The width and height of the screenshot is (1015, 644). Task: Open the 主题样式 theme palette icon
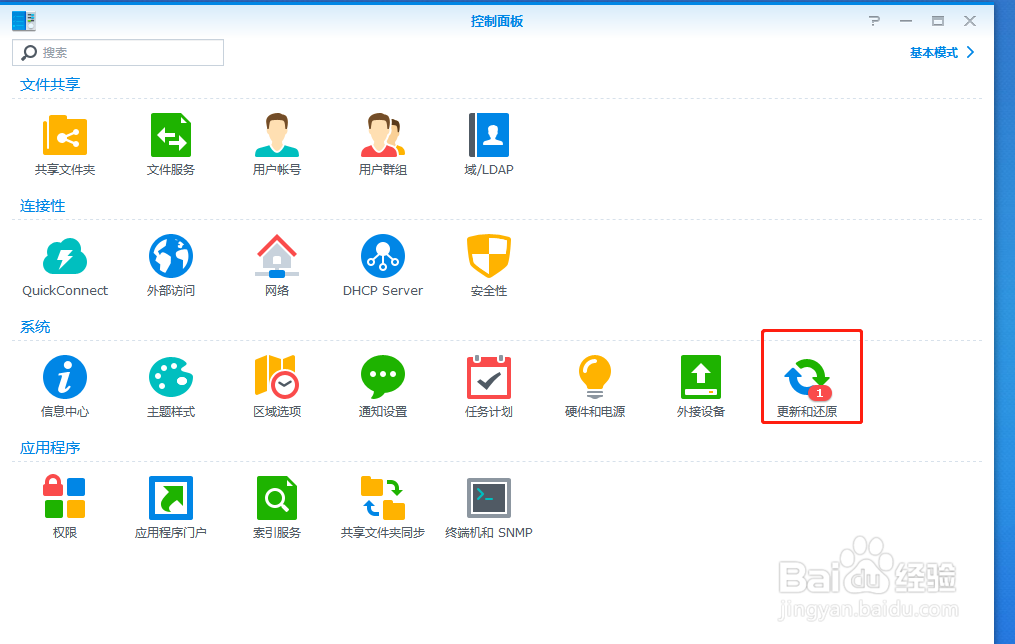pos(171,377)
